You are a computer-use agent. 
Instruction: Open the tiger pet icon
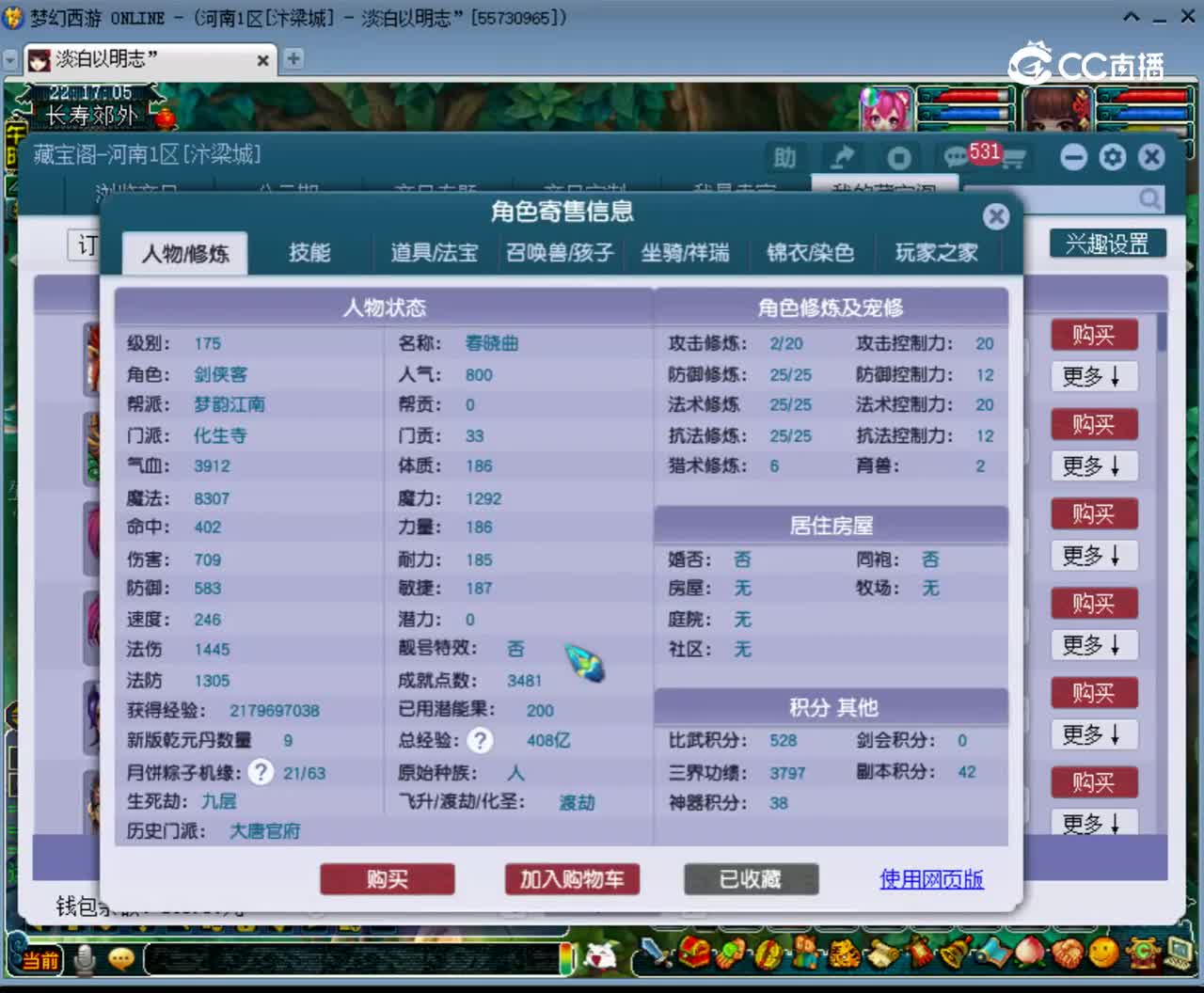click(843, 954)
